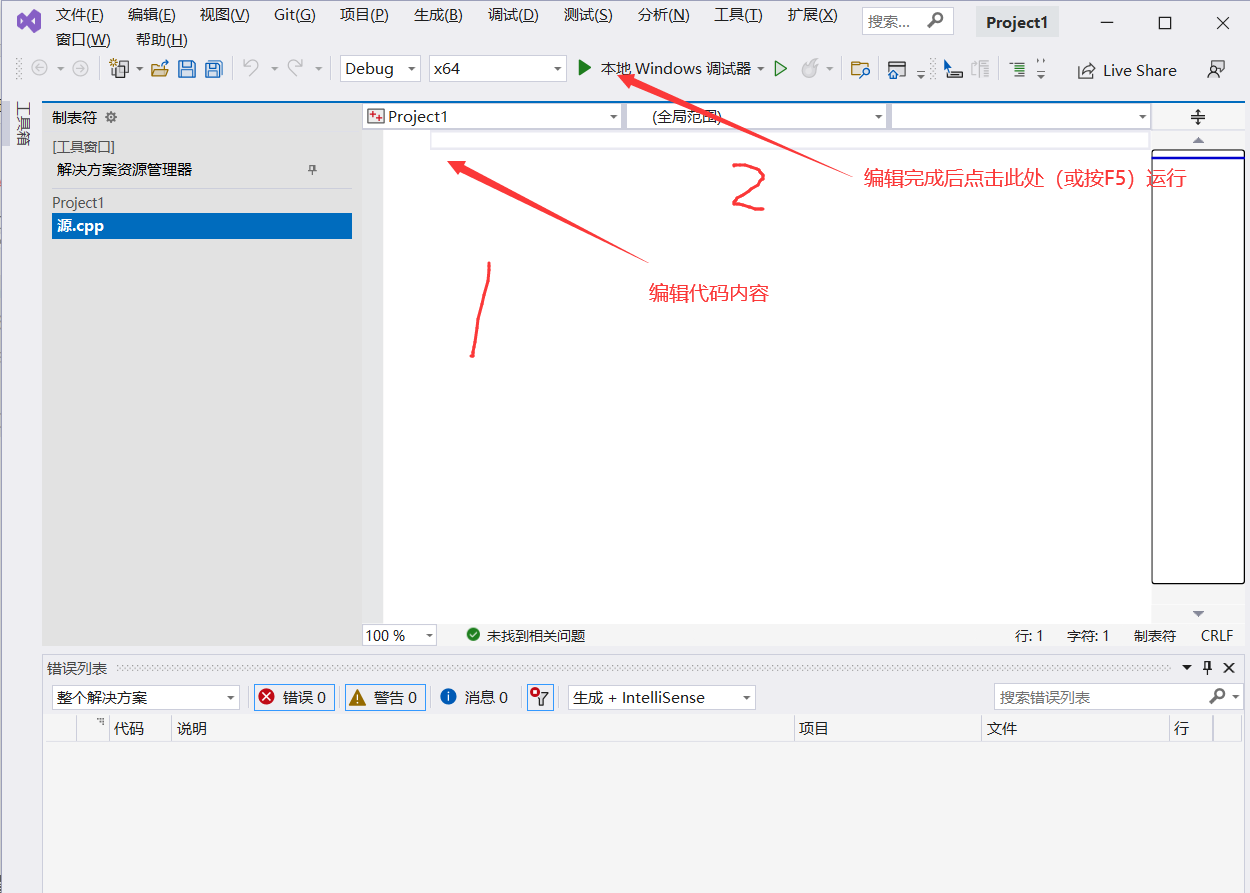The width and height of the screenshot is (1250, 893).
Task: Click the new project toolbar icon
Action: coord(120,69)
